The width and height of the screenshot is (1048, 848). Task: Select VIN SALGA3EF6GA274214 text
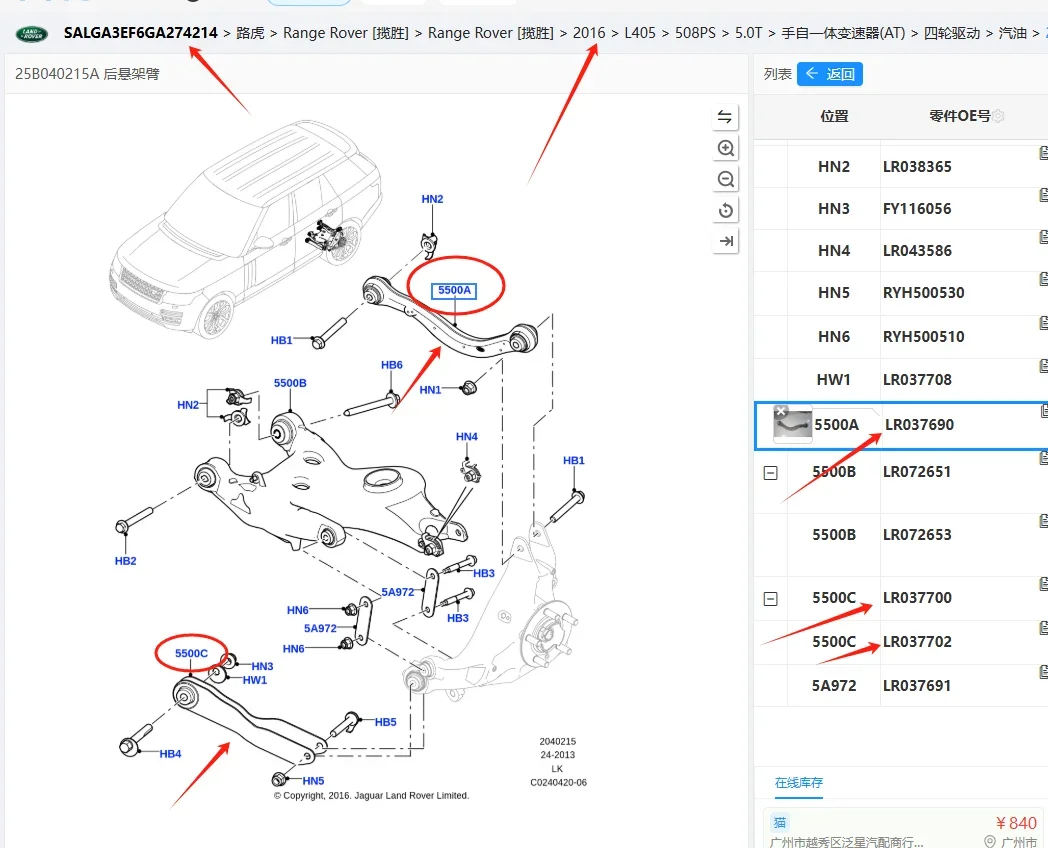pyautogui.click(x=140, y=33)
